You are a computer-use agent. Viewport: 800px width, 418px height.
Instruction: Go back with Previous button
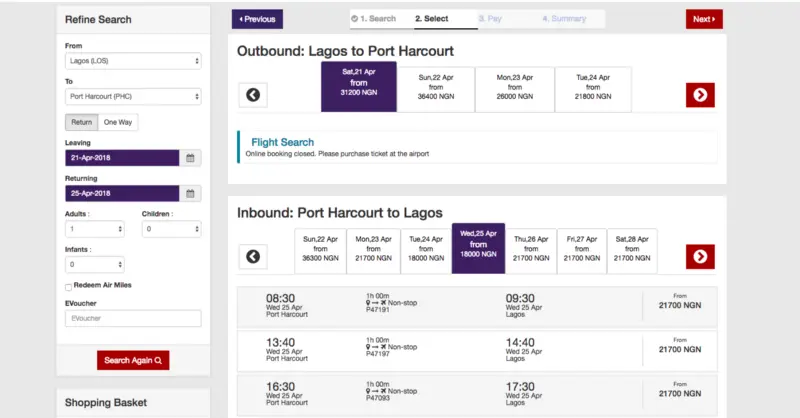pos(257,19)
